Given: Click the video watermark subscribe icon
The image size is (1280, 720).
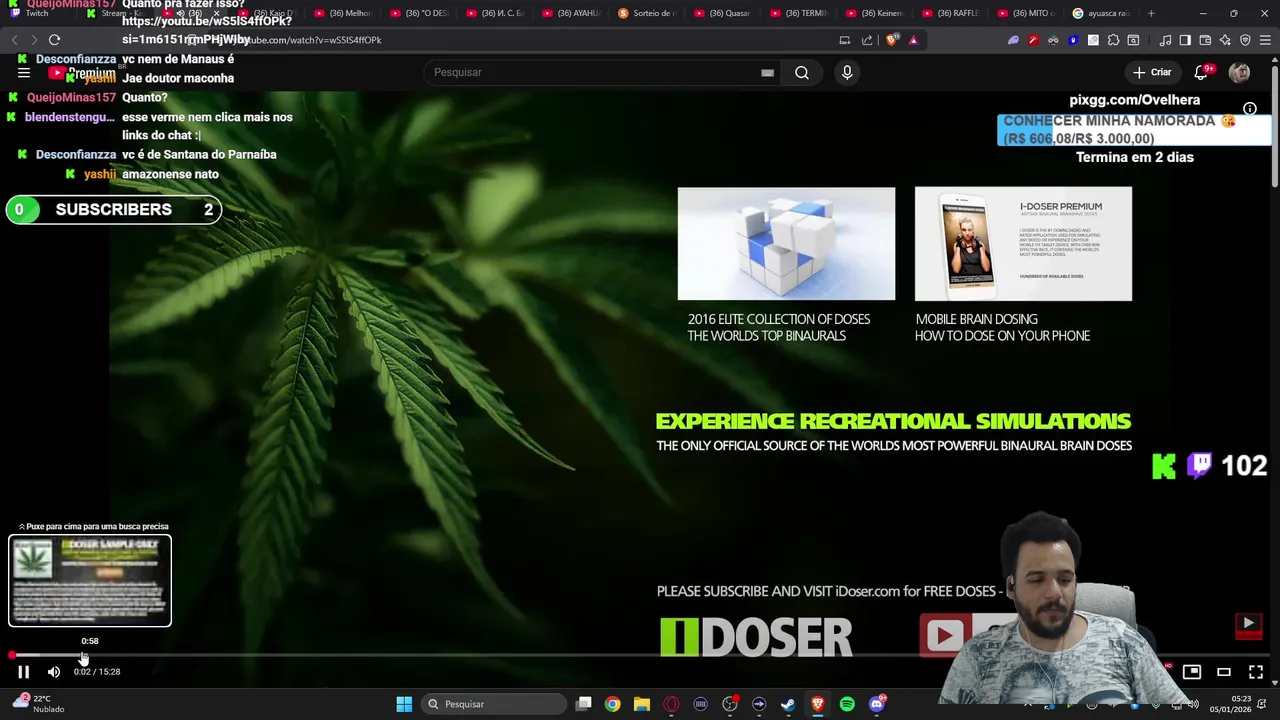Looking at the screenshot, I should click(1248, 625).
